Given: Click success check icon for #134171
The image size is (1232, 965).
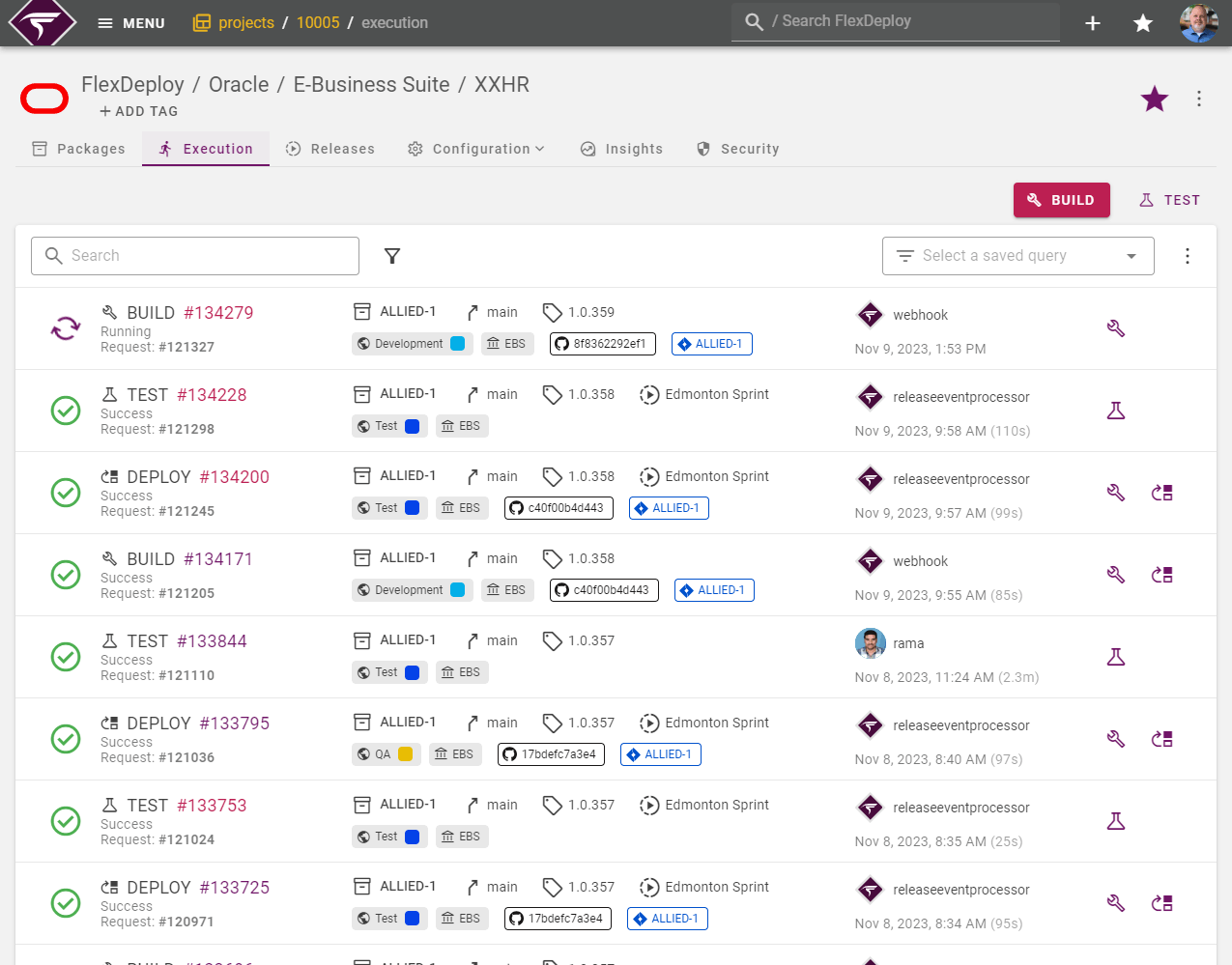Looking at the screenshot, I should click(x=66, y=575).
